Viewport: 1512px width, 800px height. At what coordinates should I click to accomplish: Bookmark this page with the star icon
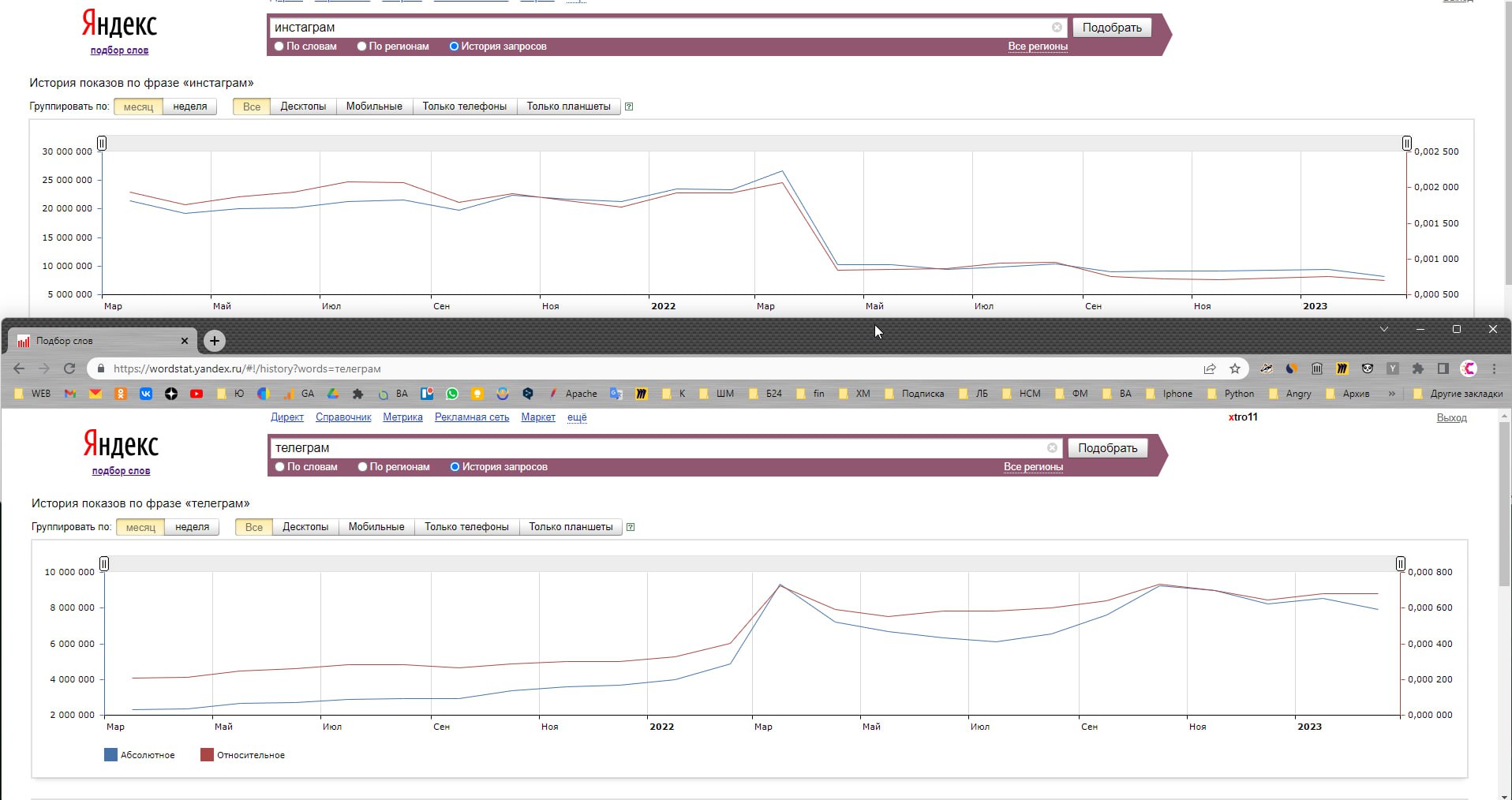pyautogui.click(x=1235, y=368)
